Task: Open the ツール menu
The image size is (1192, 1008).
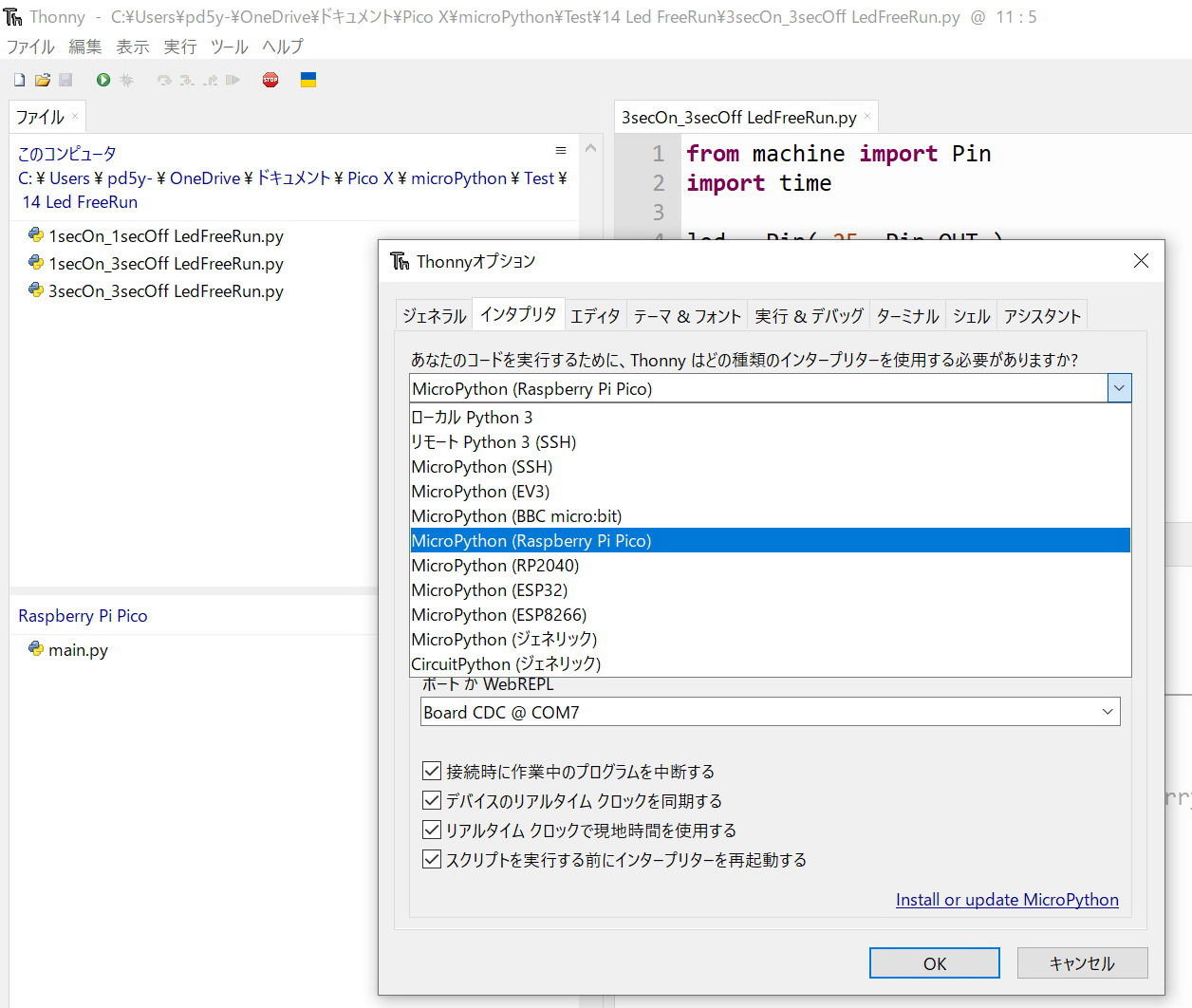Action: pos(229,47)
